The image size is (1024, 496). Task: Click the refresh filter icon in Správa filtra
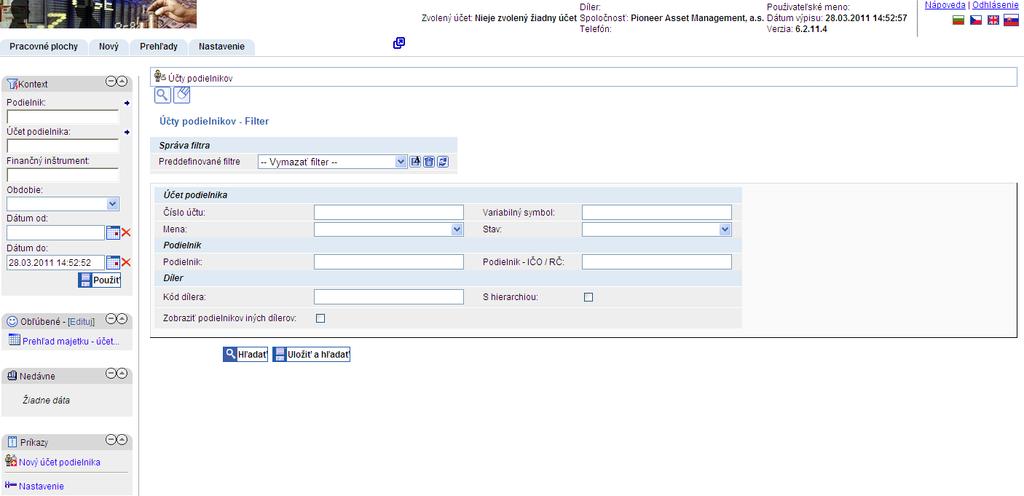pyautogui.click(x=443, y=162)
